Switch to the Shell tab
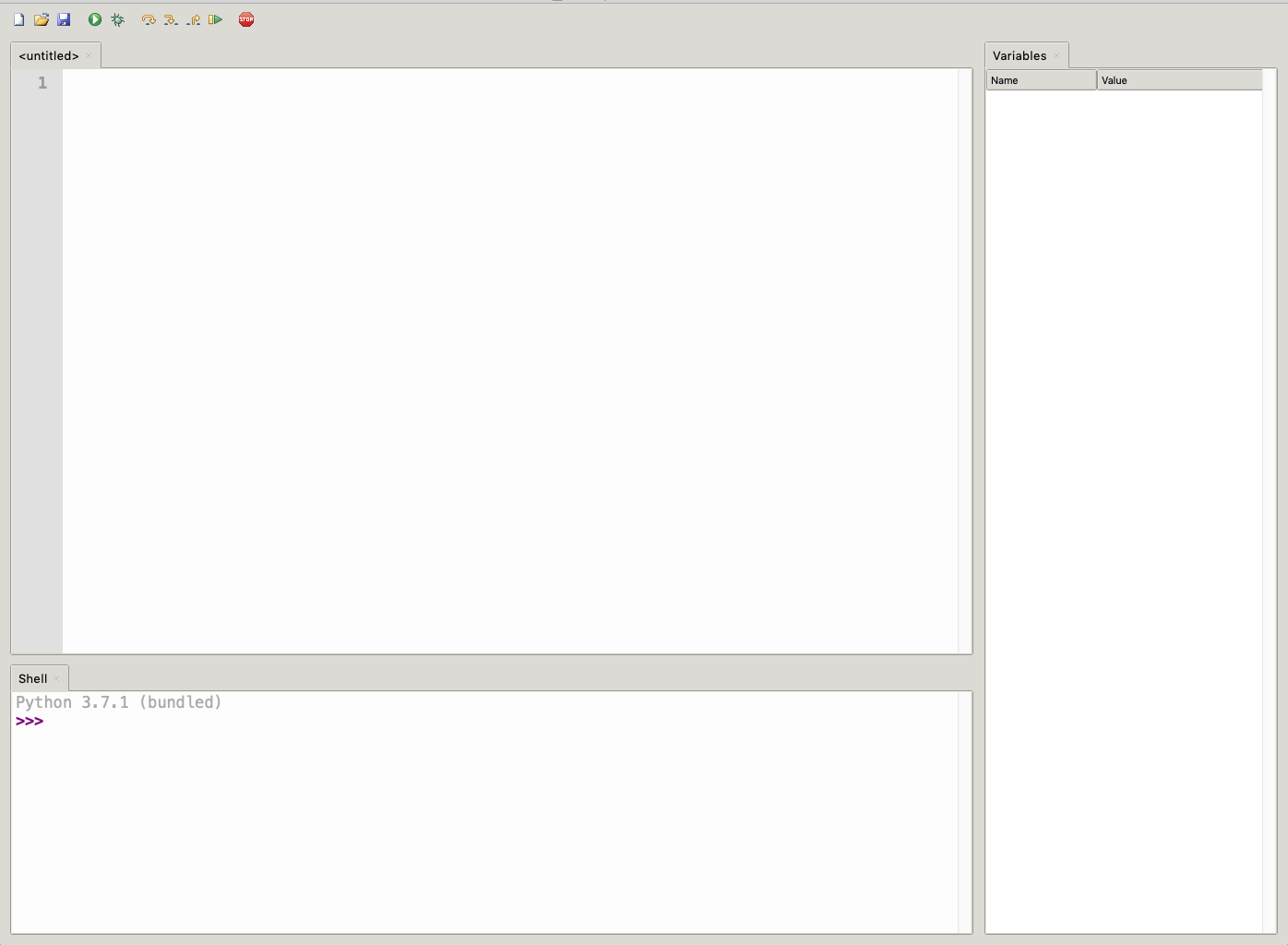 32,679
